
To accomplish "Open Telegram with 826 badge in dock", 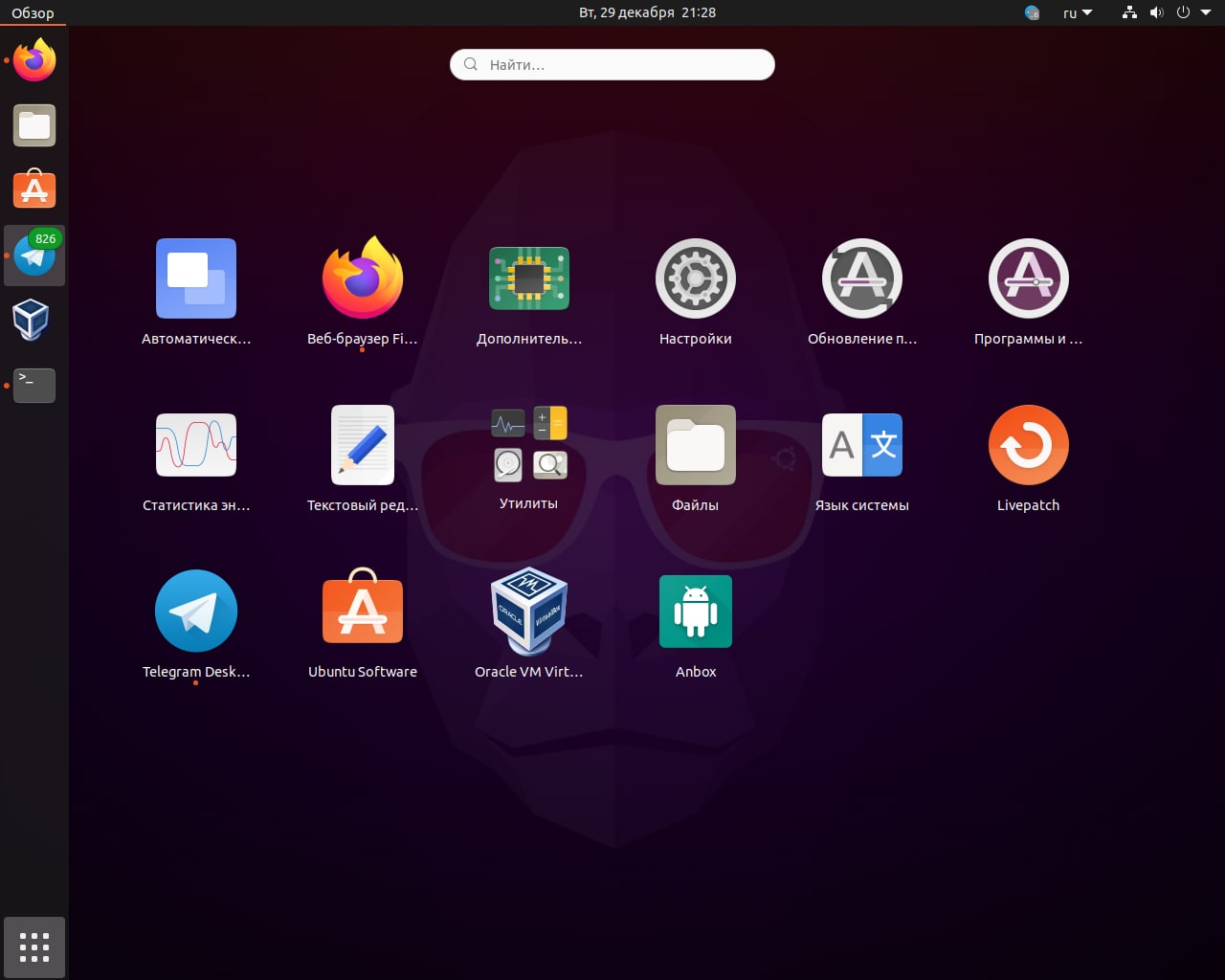I will tap(34, 256).
